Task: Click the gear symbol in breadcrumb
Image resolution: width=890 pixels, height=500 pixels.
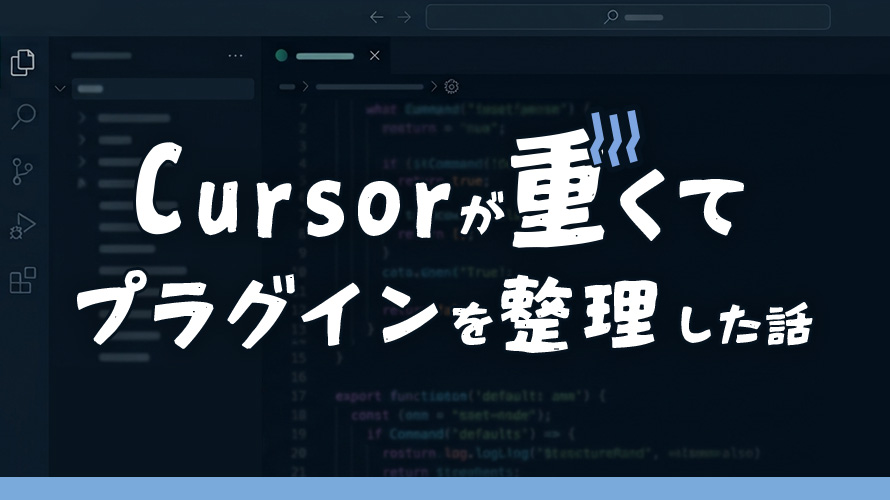Action: point(451,86)
